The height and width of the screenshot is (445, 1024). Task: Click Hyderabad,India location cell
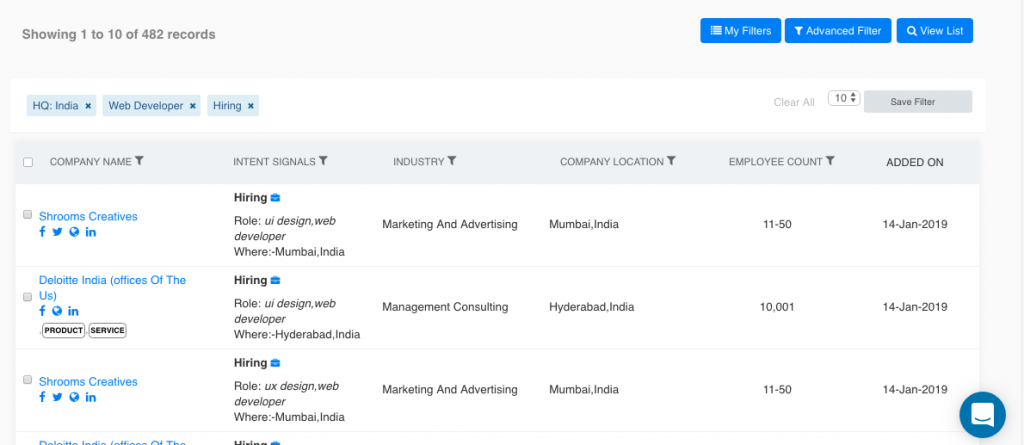(592, 307)
